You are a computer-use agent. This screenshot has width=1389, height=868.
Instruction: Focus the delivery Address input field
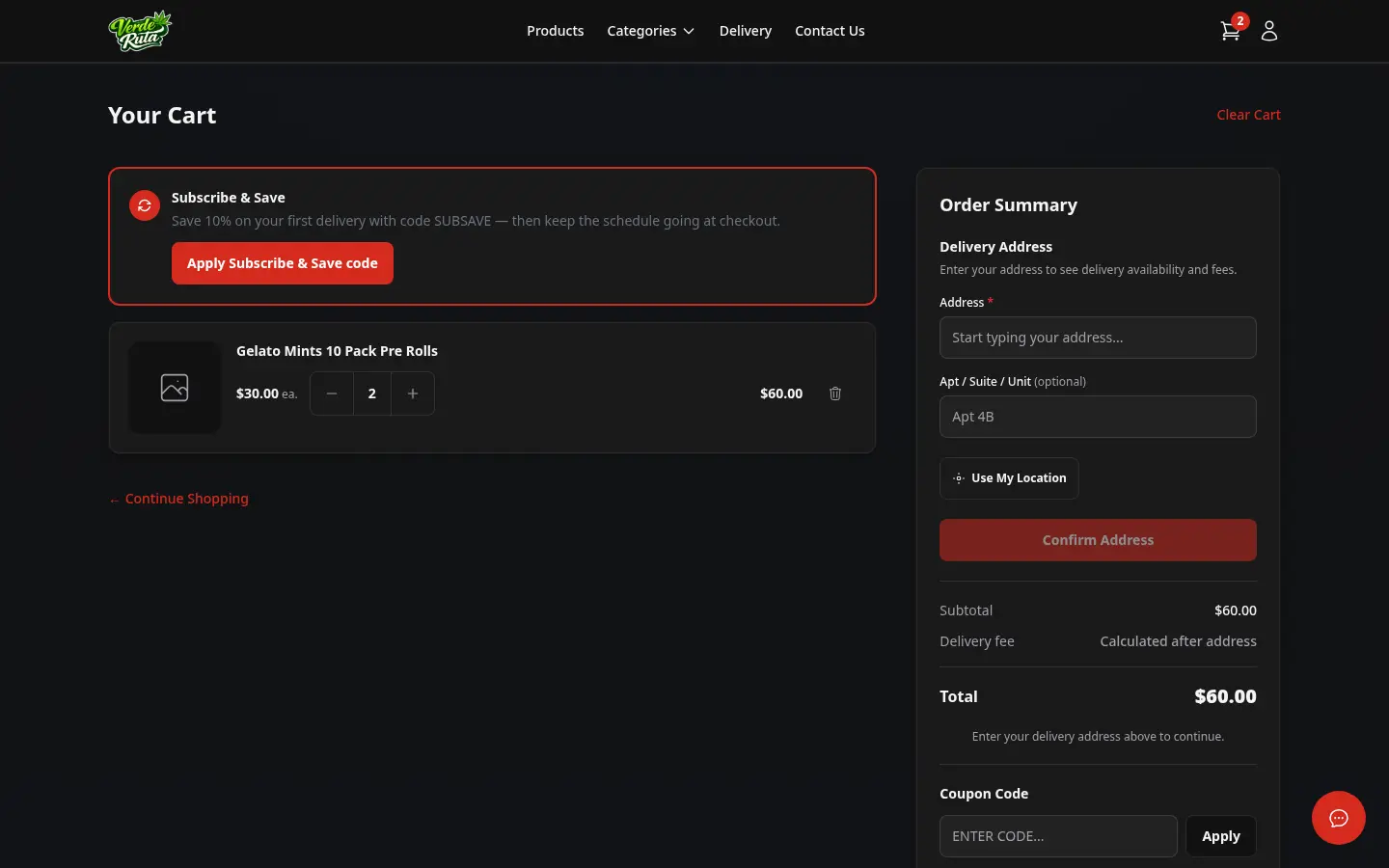pyautogui.click(x=1098, y=338)
